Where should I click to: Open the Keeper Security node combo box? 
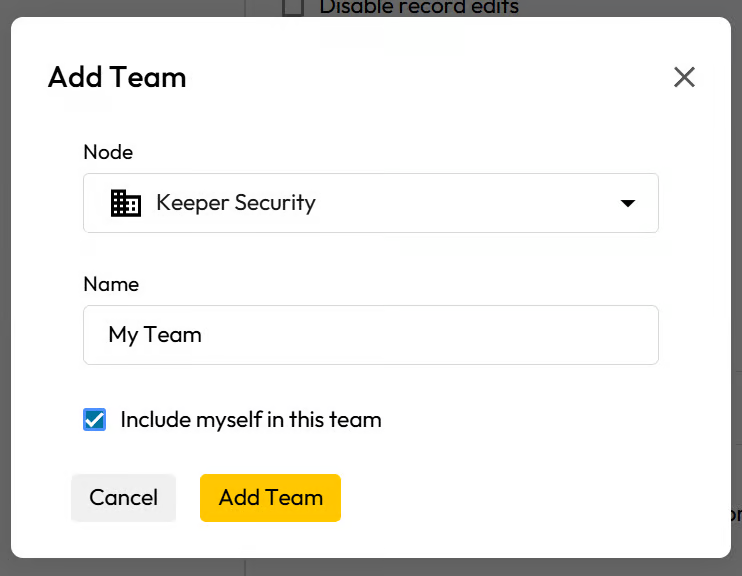click(x=370, y=203)
